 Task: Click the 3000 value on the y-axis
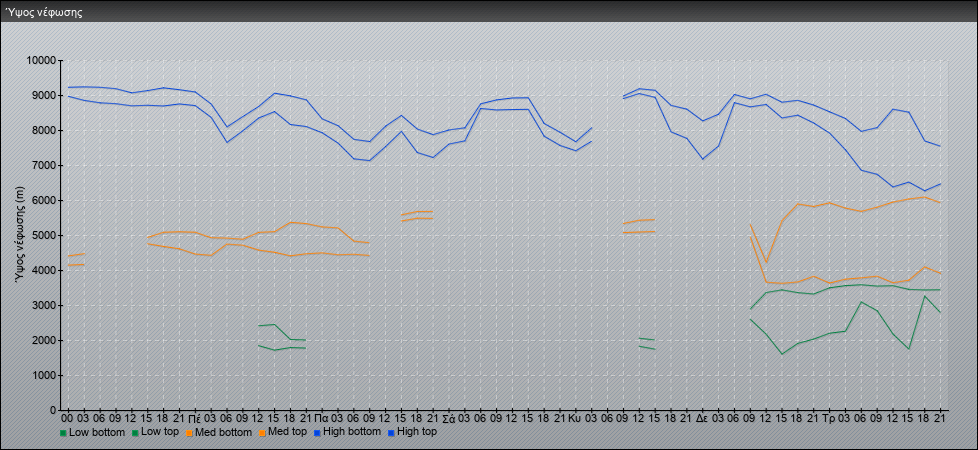(x=44, y=305)
